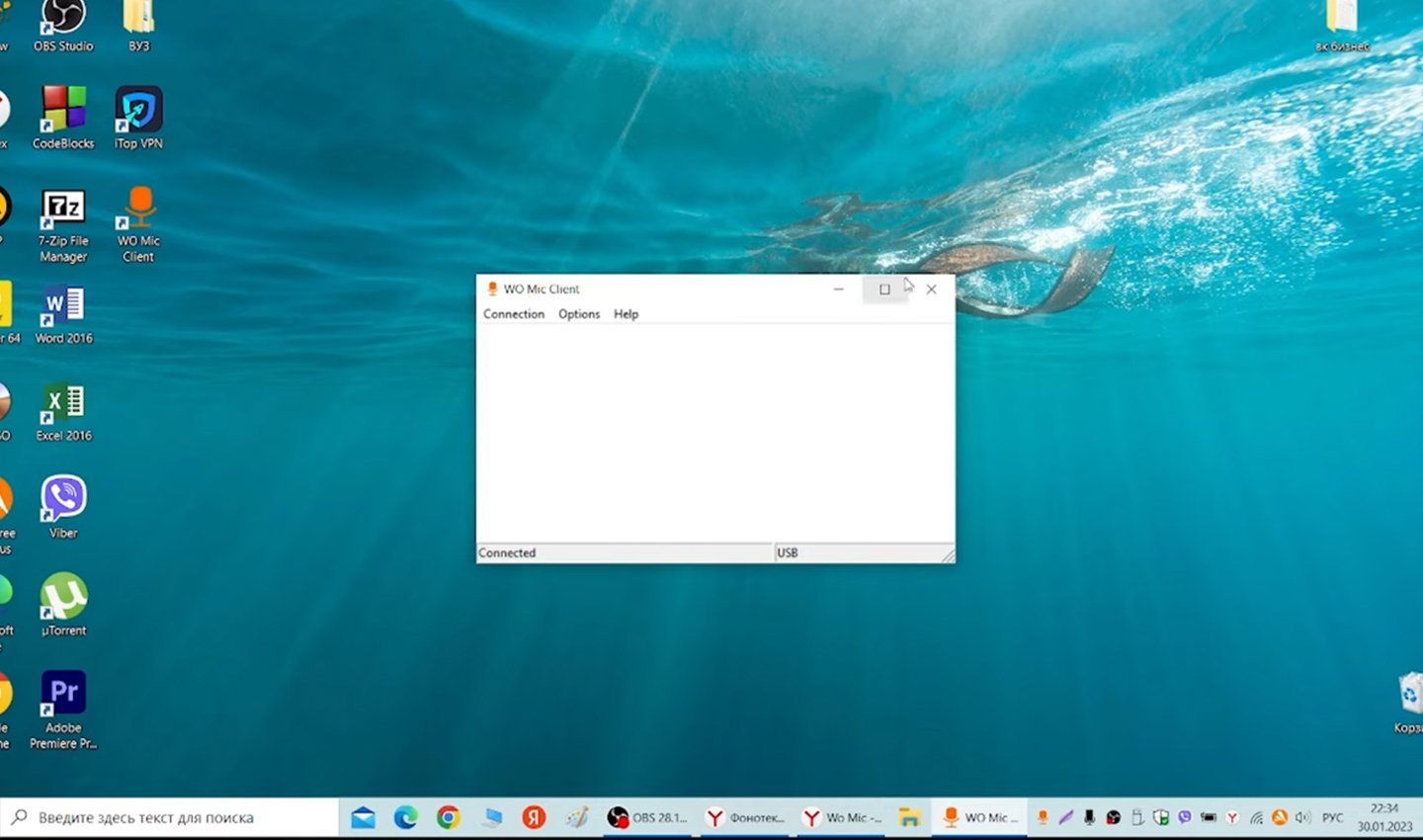
Task: Open File Explorer from the taskbar
Action: [909, 817]
